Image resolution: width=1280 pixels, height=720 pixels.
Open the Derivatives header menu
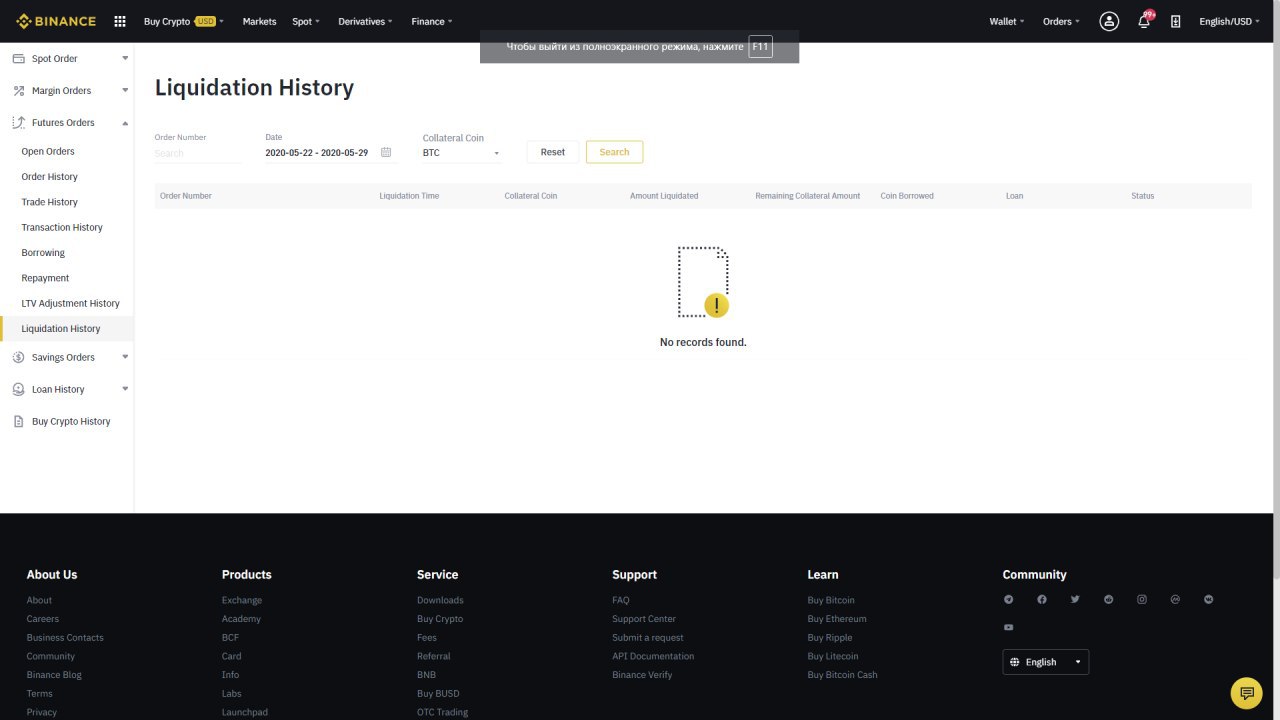(x=365, y=21)
